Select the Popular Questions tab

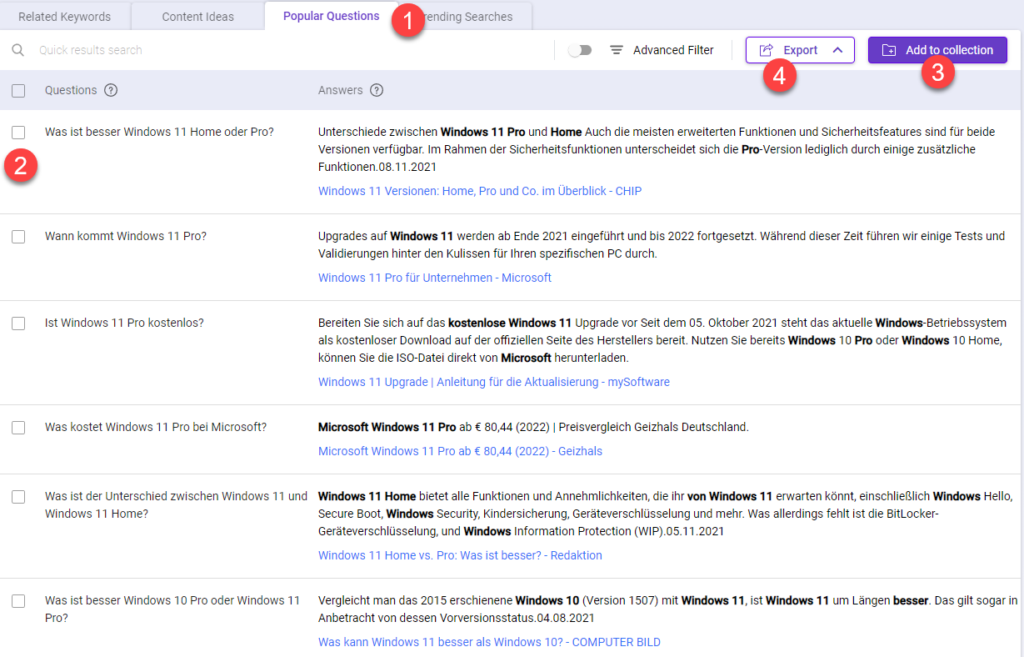(x=331, y=16)
